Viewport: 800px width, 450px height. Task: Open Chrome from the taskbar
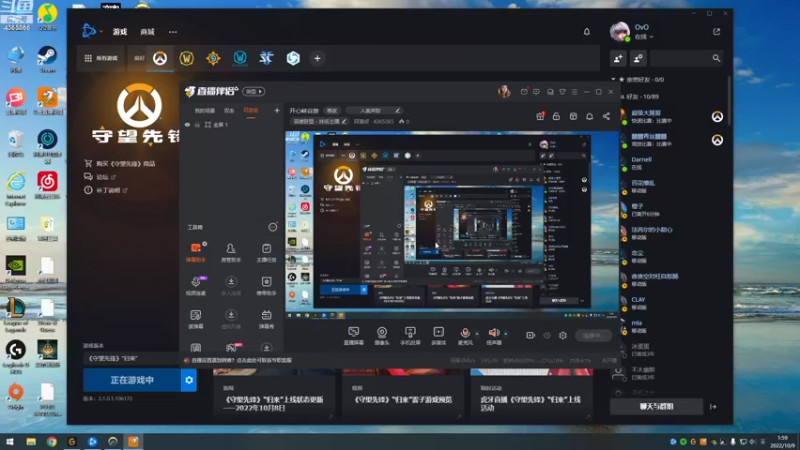[52, 442]
